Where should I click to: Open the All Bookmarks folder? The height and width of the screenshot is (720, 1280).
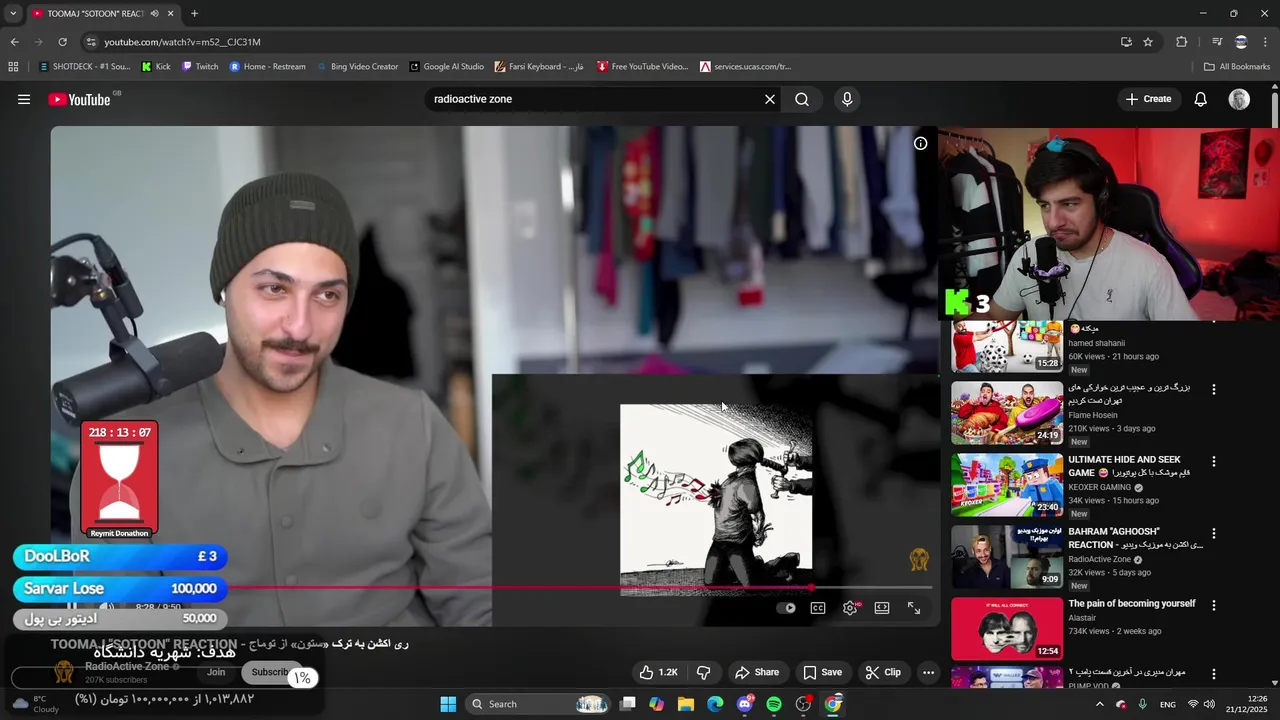[x=1237, y=67]
